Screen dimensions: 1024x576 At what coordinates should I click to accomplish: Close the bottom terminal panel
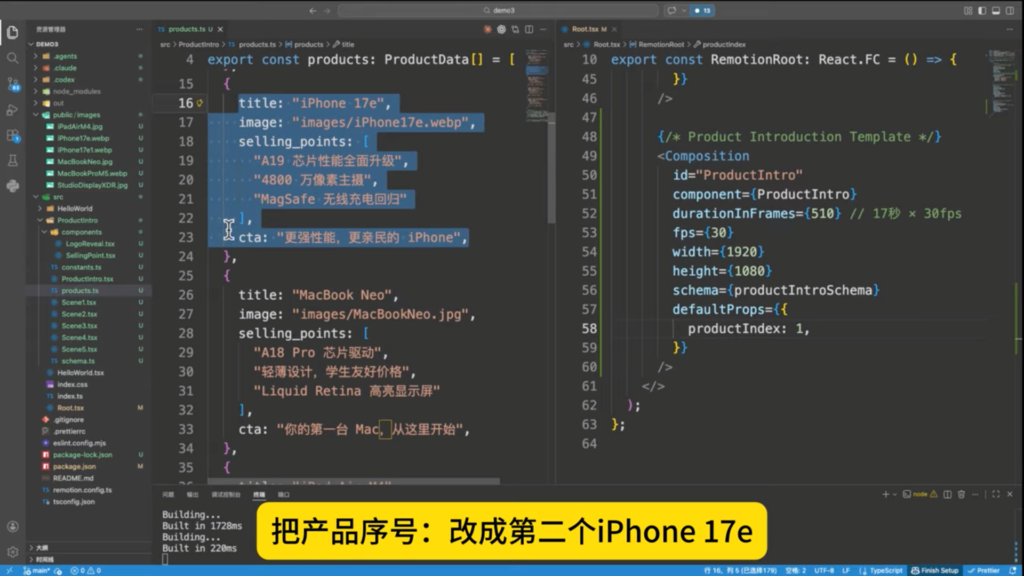(x=1010, y=494)
